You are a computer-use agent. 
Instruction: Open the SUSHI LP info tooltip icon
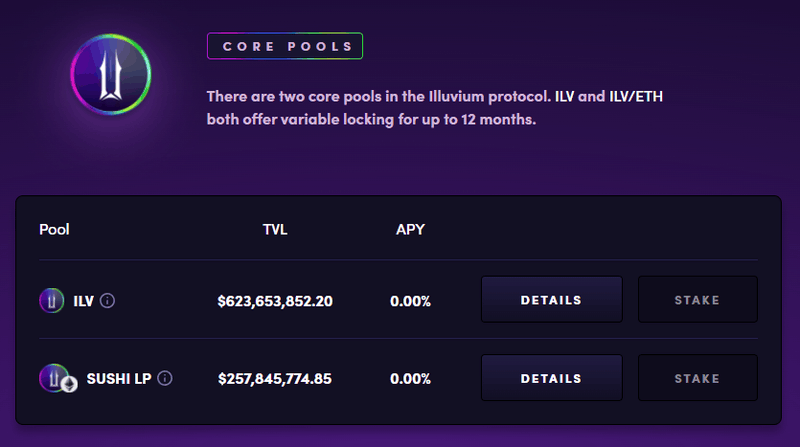[x=165, y=379]
